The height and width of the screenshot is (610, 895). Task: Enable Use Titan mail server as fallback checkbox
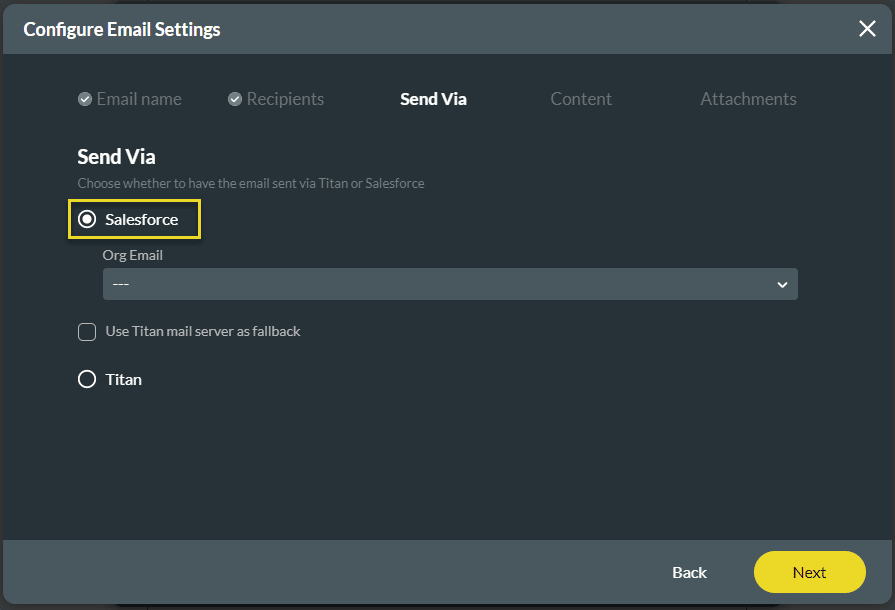click(87, 332)
